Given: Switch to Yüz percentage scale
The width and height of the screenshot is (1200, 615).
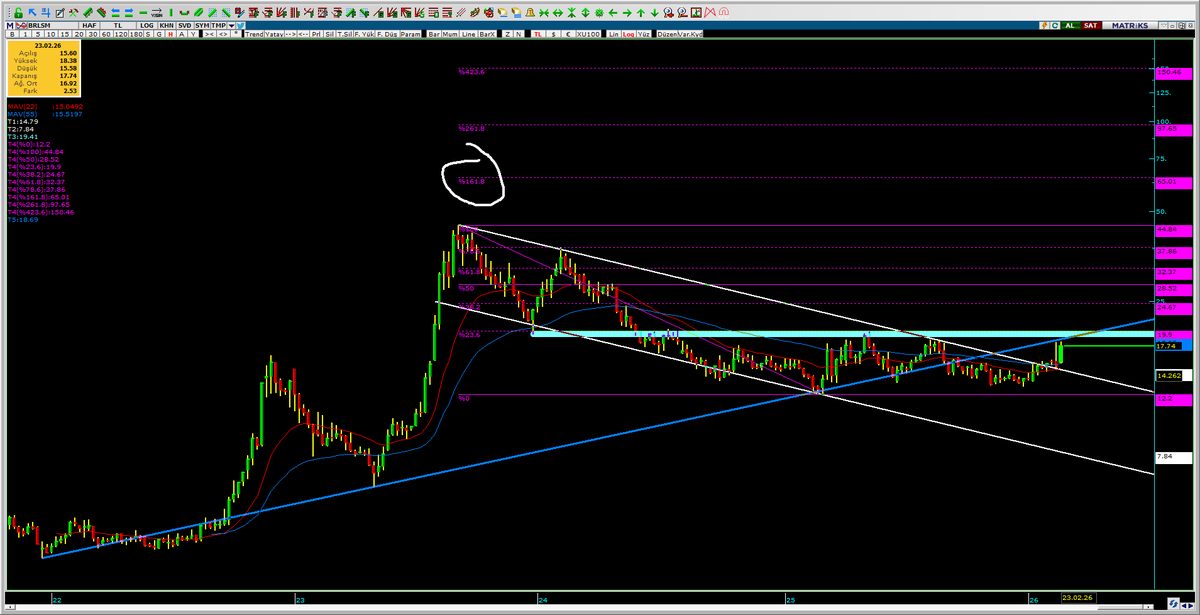Looking at the screenshot, I should (x=643, y=33).
